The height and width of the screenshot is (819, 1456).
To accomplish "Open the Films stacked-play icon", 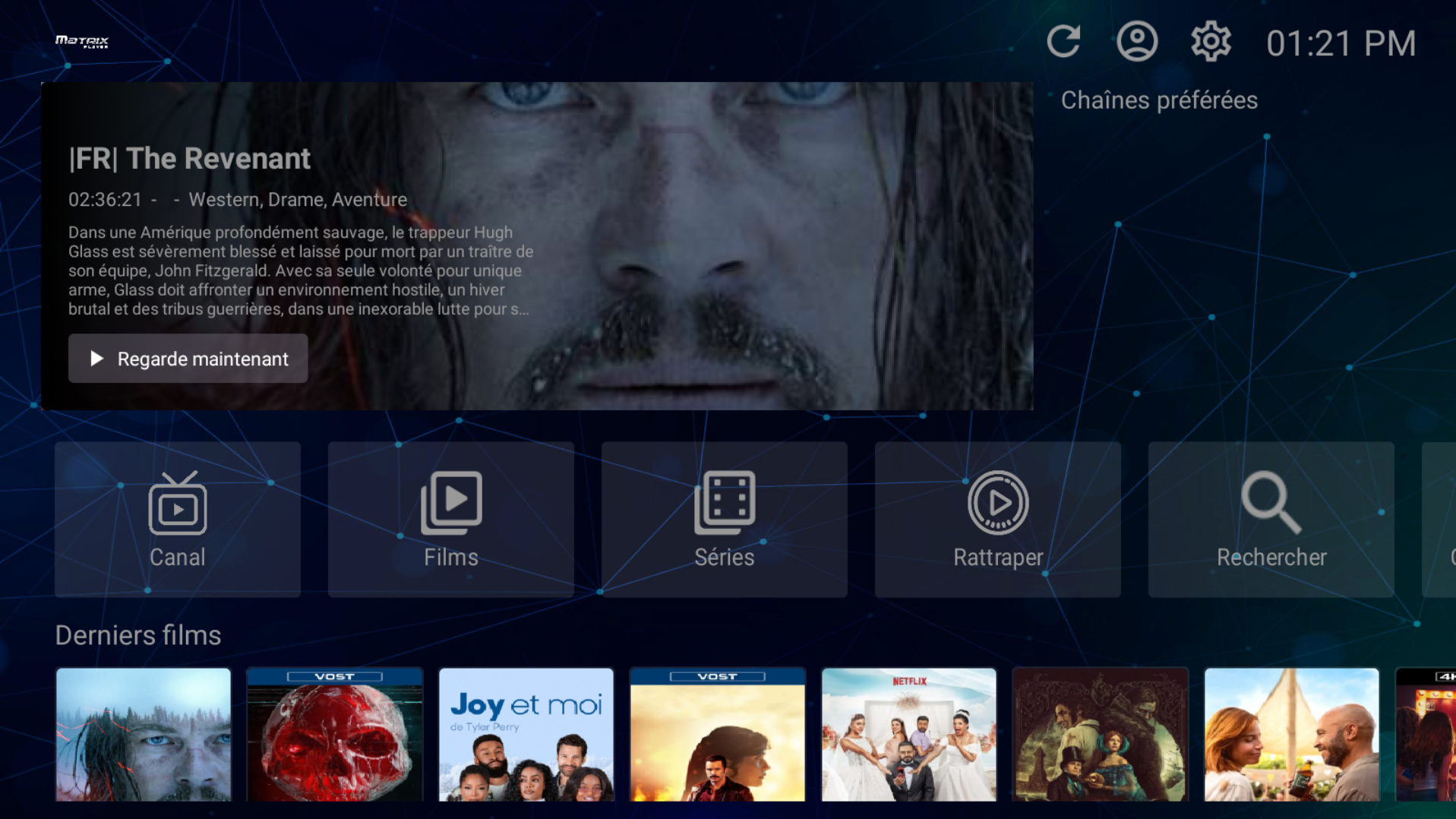I will pyautogui.click(x=450, y=501).
